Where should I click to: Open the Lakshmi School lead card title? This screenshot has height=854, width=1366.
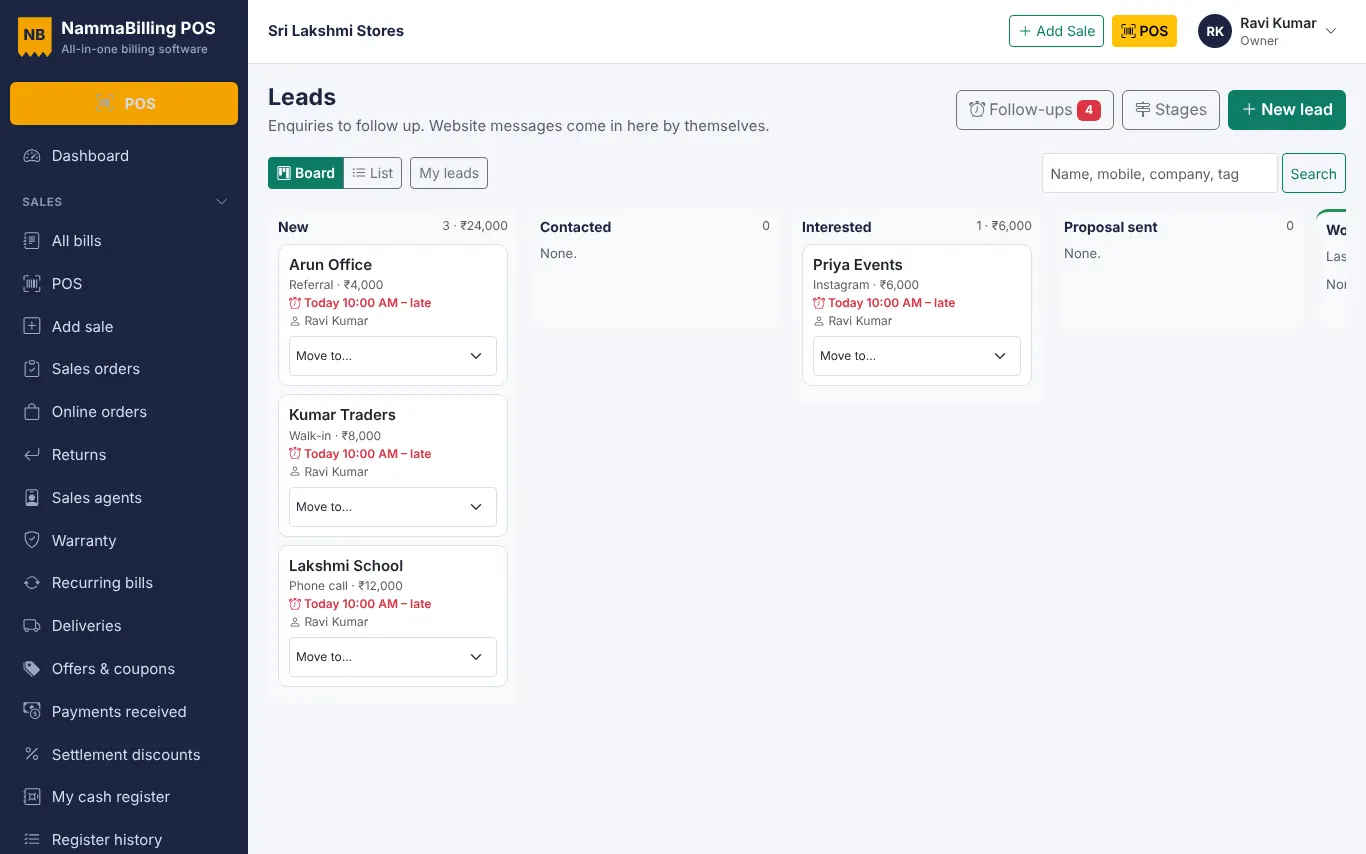(x=346, y=566)
